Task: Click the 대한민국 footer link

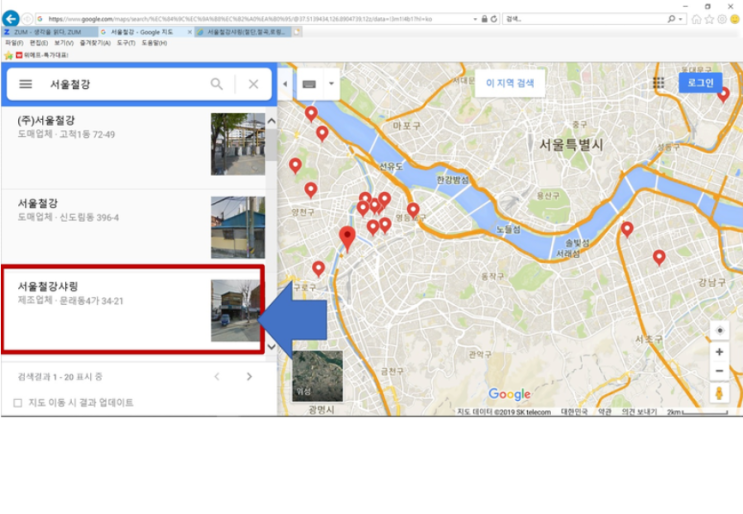Action: 574,412
